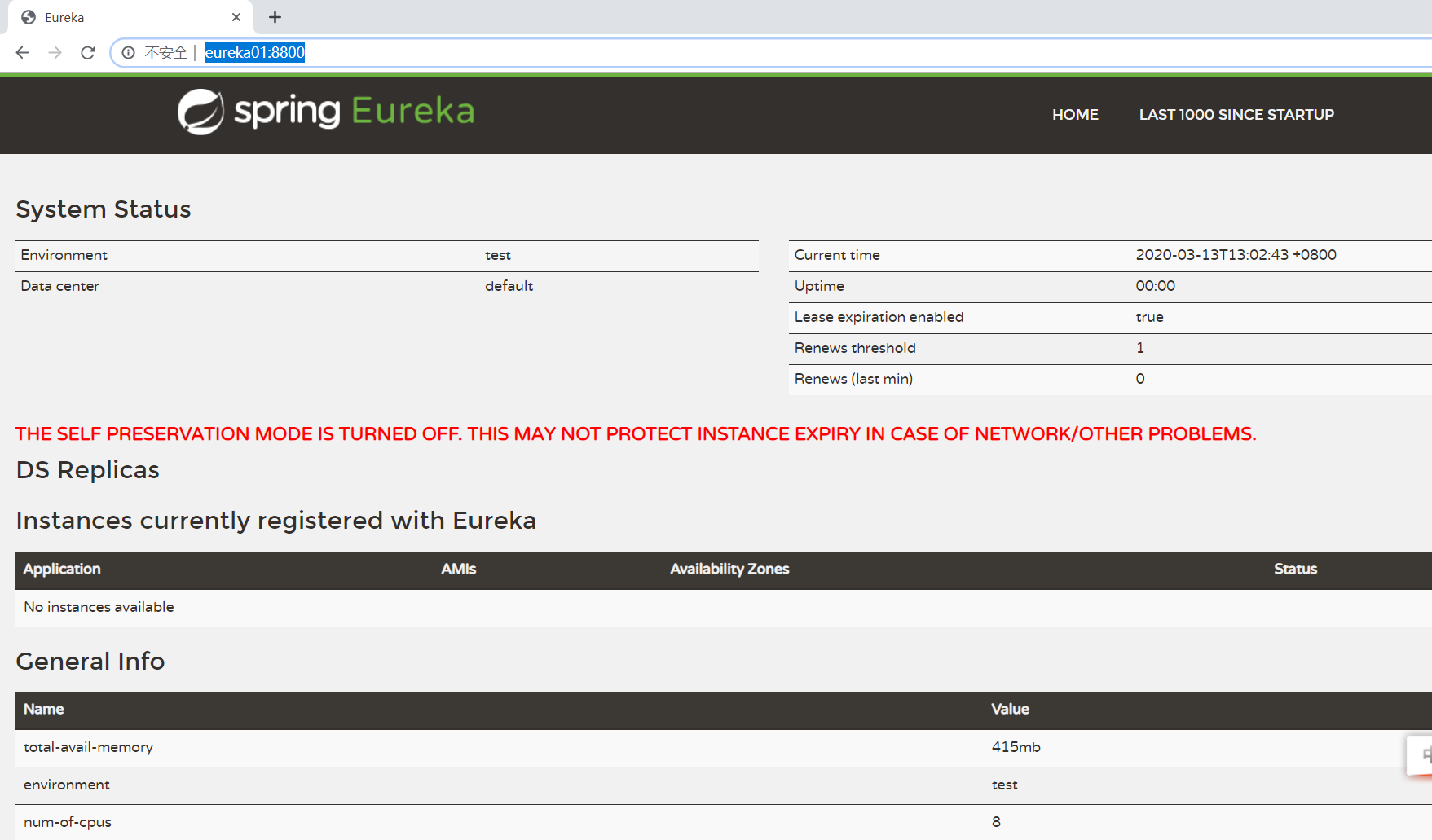Click the General Info heading
The width and height of the screenshot is (1432, 840).
coord(90,662)
